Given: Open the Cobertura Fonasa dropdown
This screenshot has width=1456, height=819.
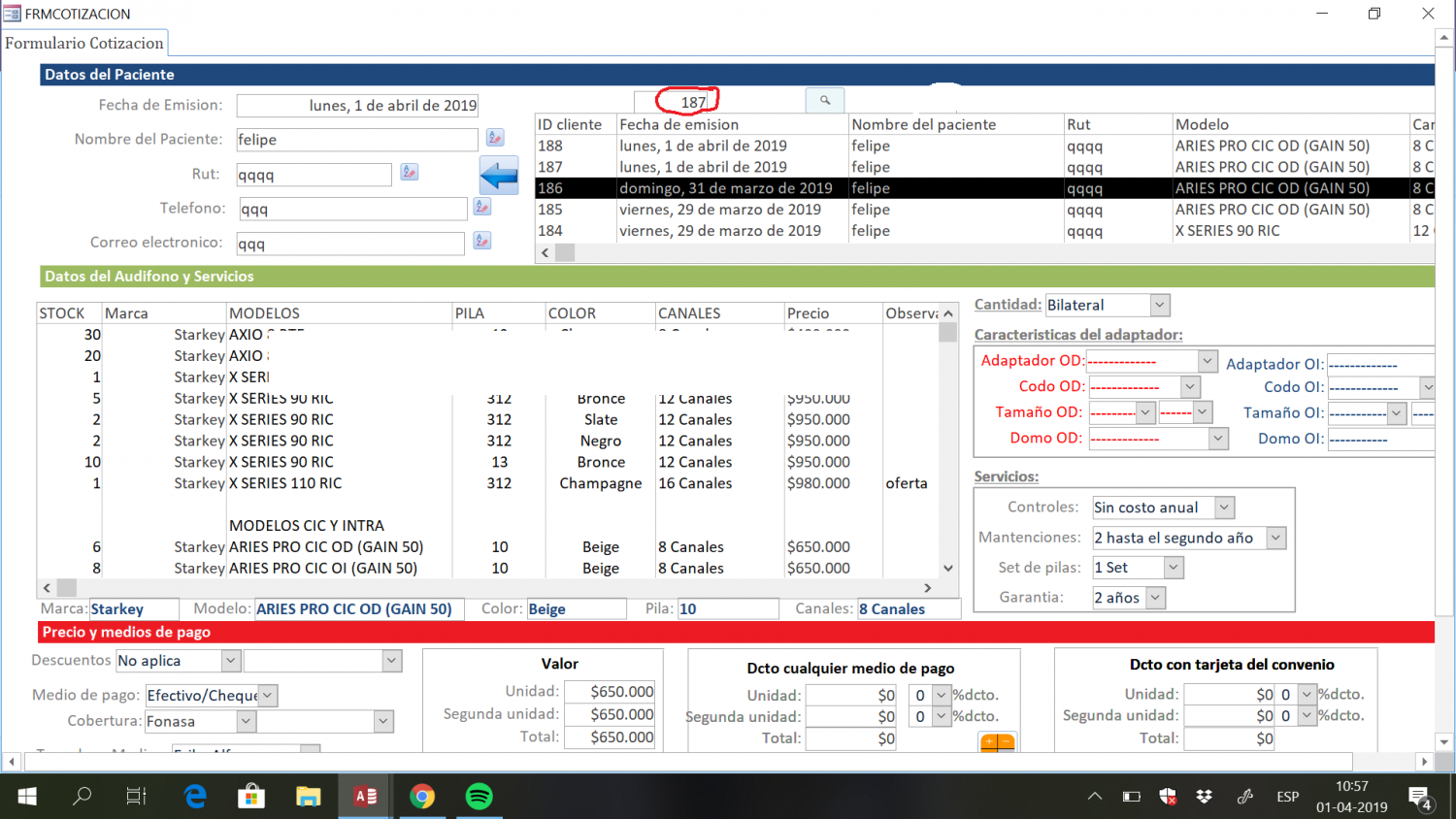Looking at the screenshot, I should (246, 722).
